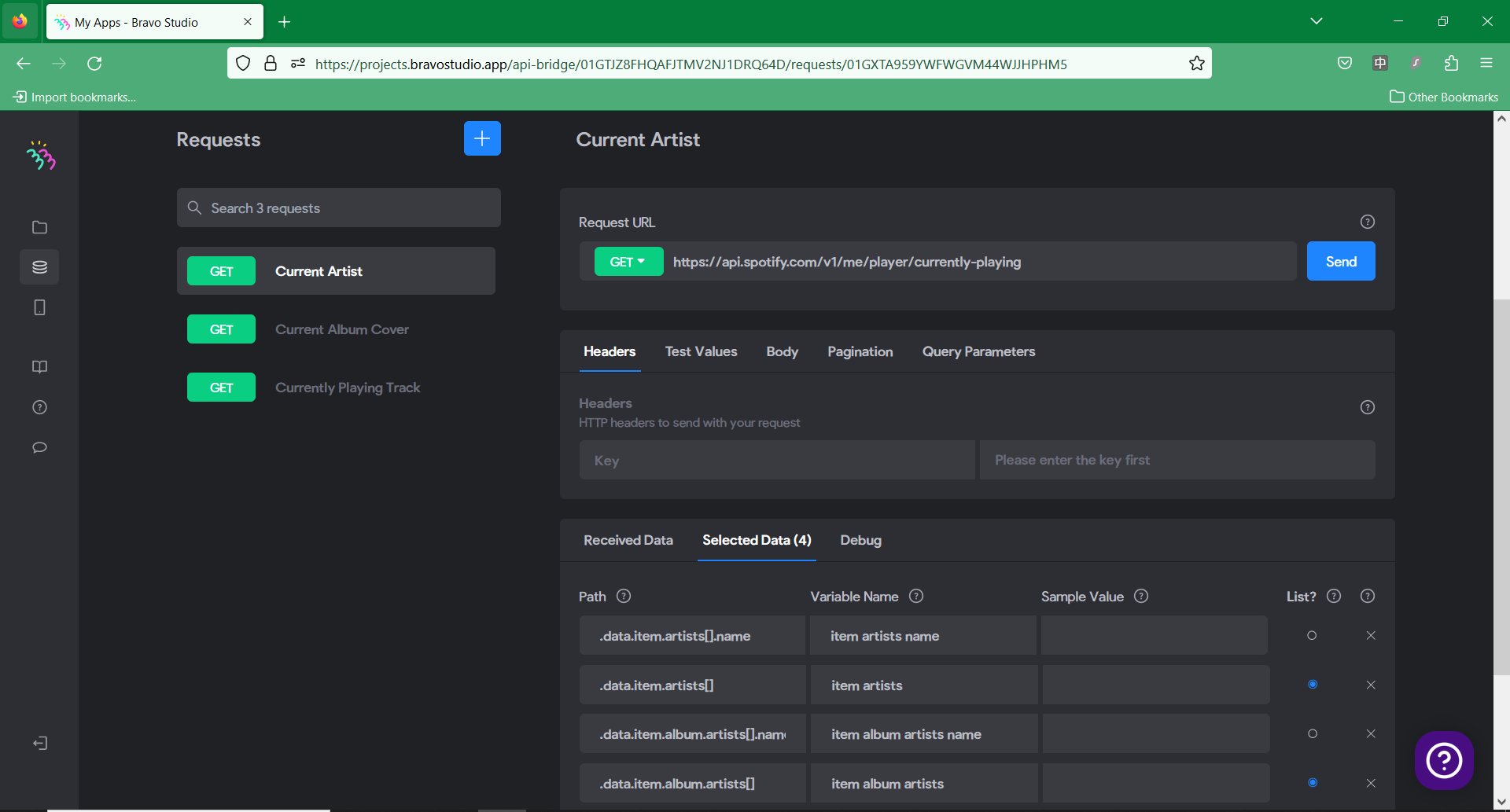Screen dimensions: 1510x812
Task: Toggle List radio for item artists
Action: (x=1313, y=684)
